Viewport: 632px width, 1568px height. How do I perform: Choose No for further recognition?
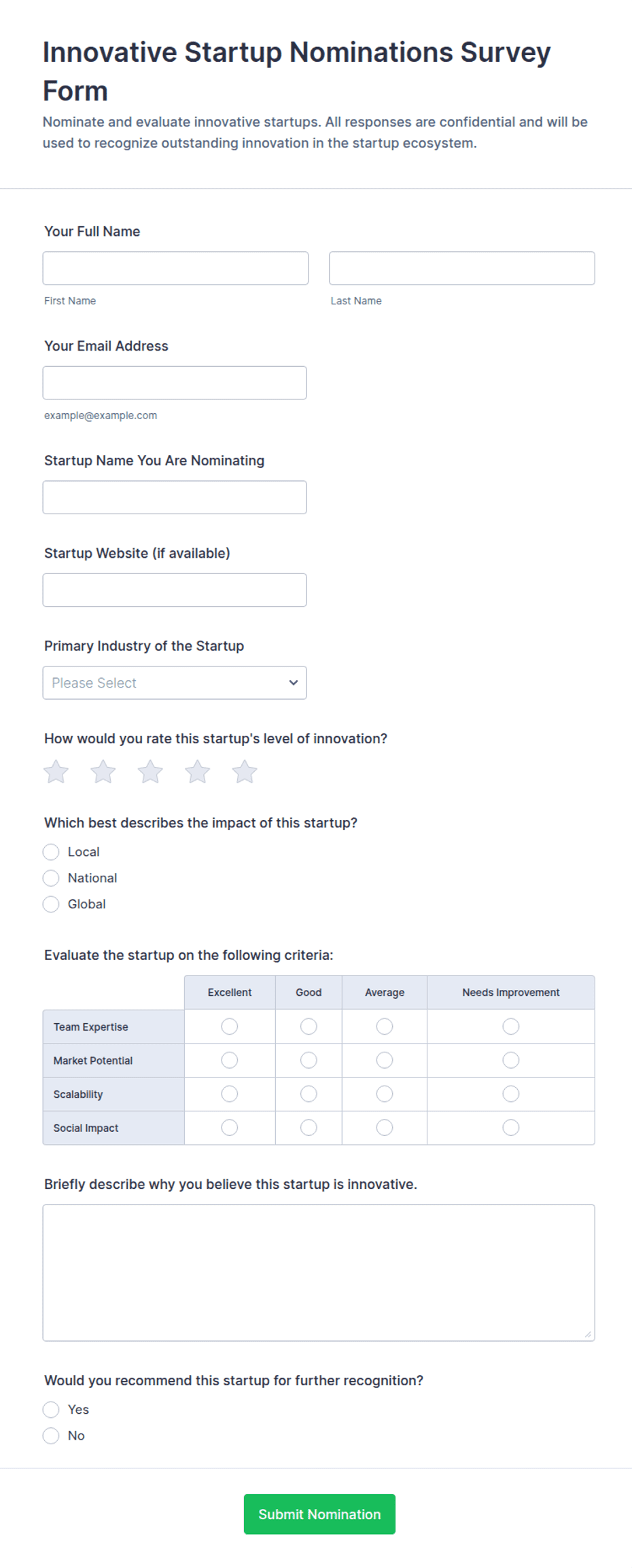pos(51,1436)
